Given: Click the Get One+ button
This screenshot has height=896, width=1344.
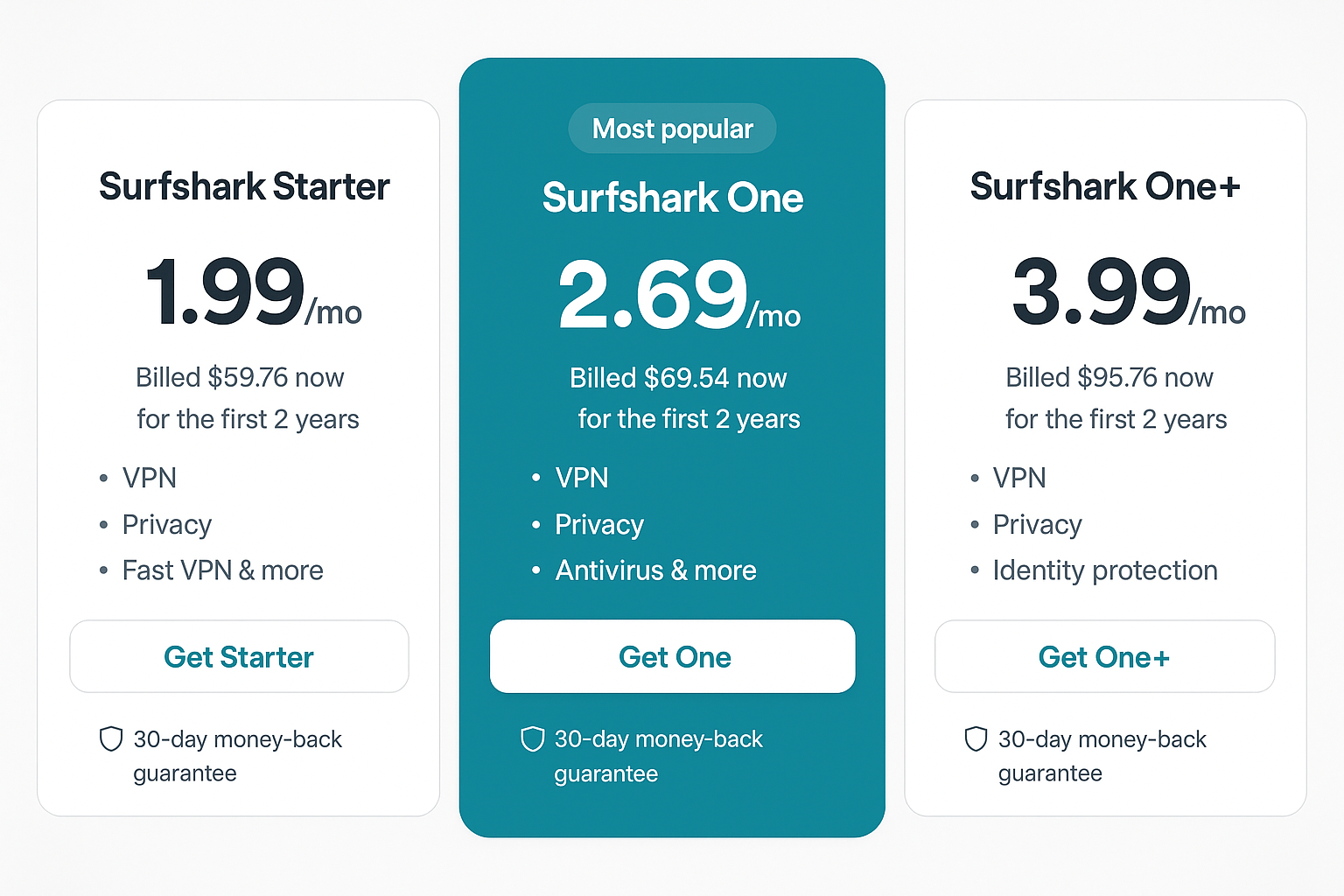Looking at the screenshot, I should (x=1104, y=656).
